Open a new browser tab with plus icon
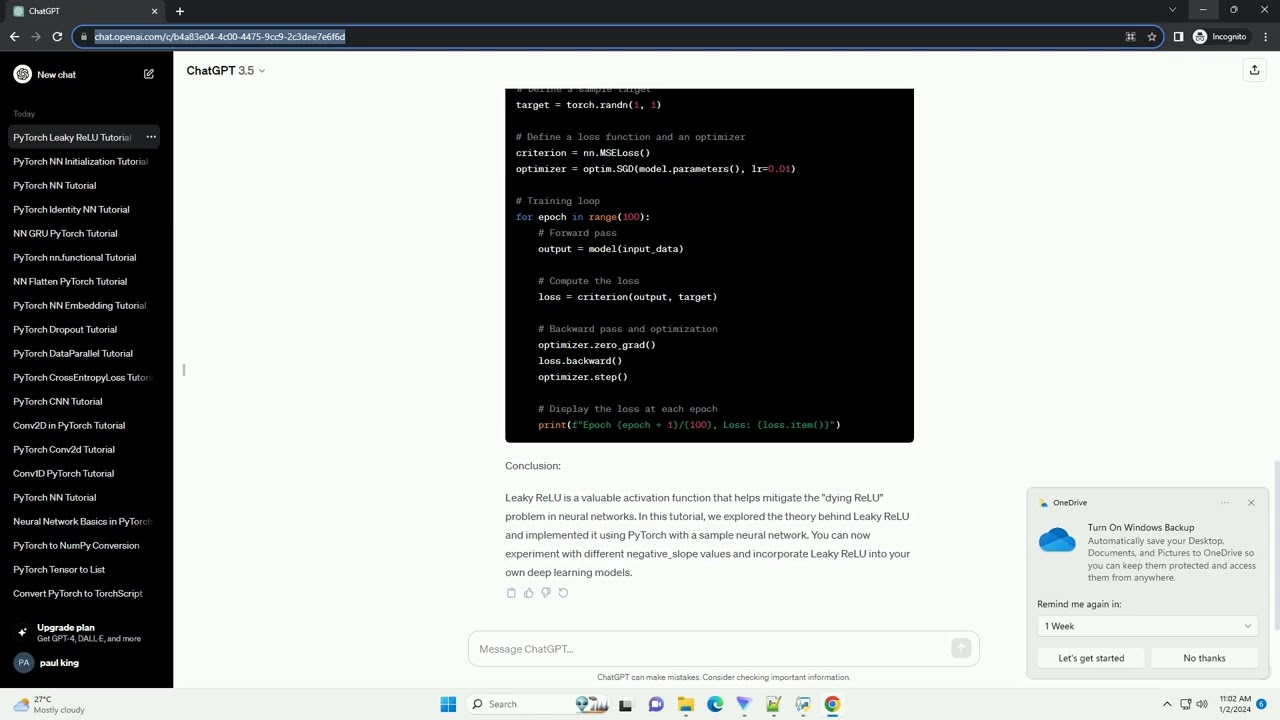Image resolution: width=1280 pixels, height=720 pixels. click(180, 11)
